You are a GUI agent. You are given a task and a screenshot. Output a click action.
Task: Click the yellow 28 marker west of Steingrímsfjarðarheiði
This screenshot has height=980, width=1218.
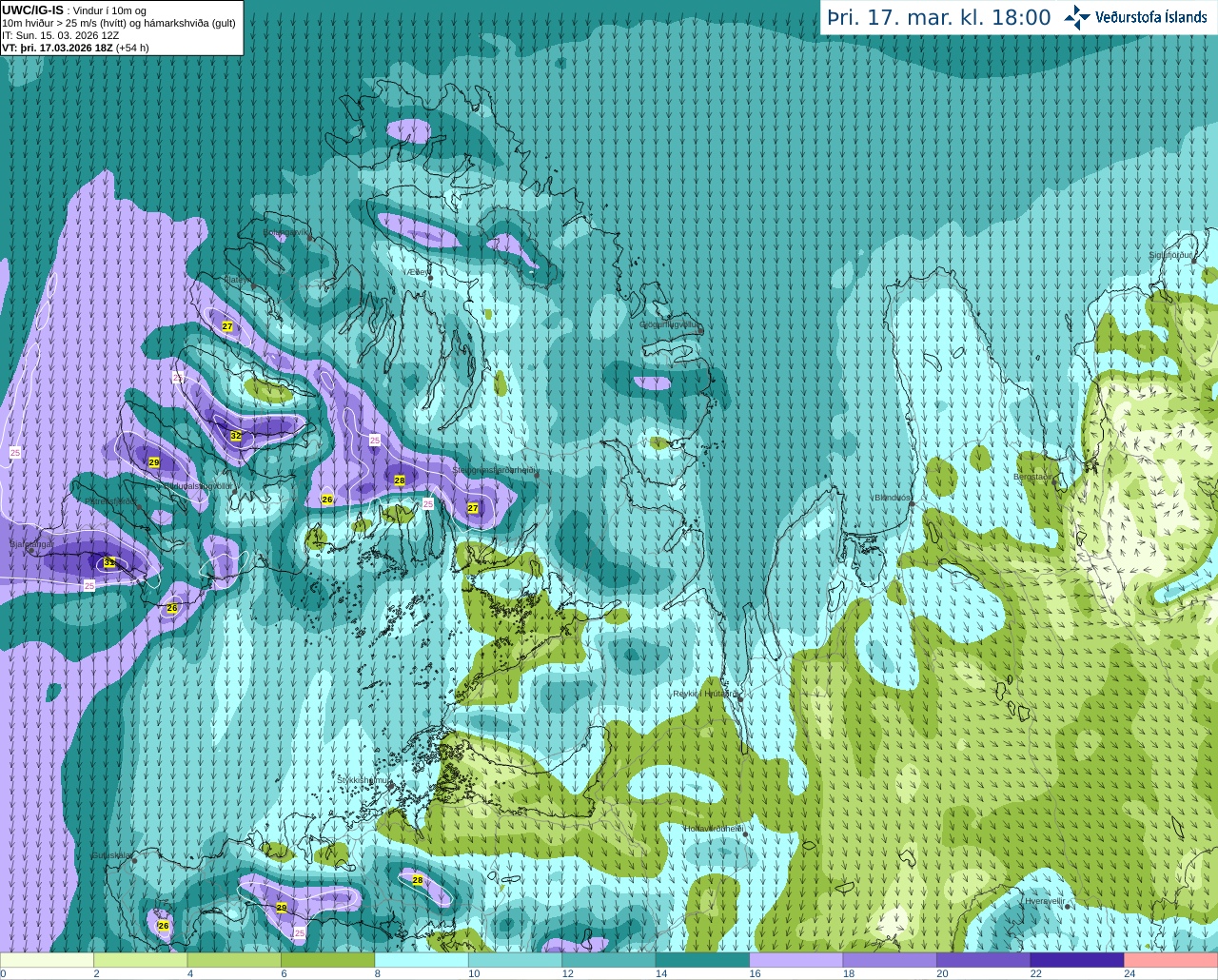point(400,480)
